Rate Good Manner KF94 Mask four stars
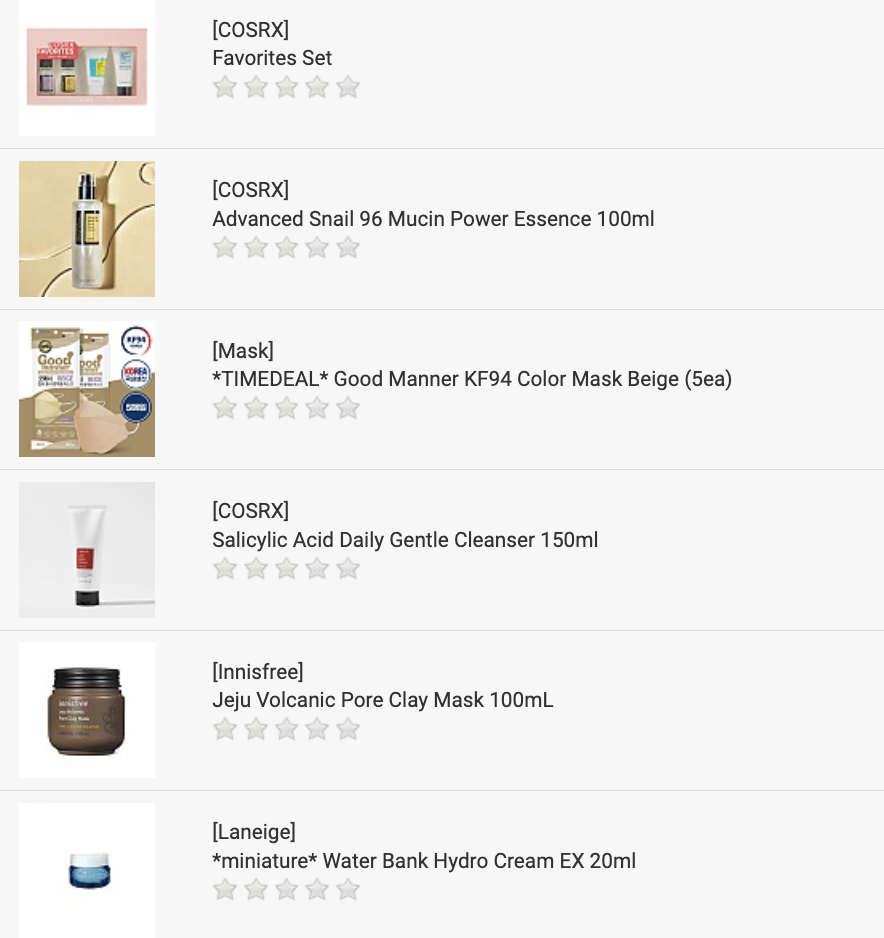 click(317, 408)
